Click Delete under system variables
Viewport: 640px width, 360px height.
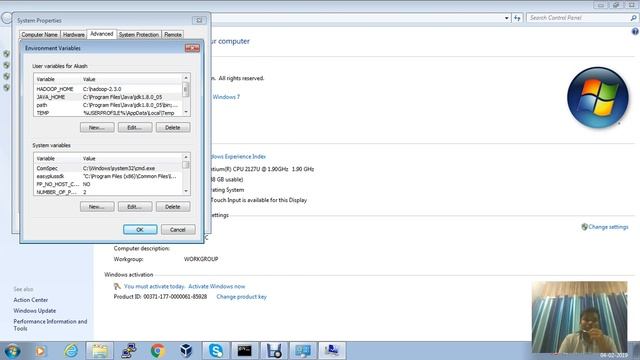(173, 207)
